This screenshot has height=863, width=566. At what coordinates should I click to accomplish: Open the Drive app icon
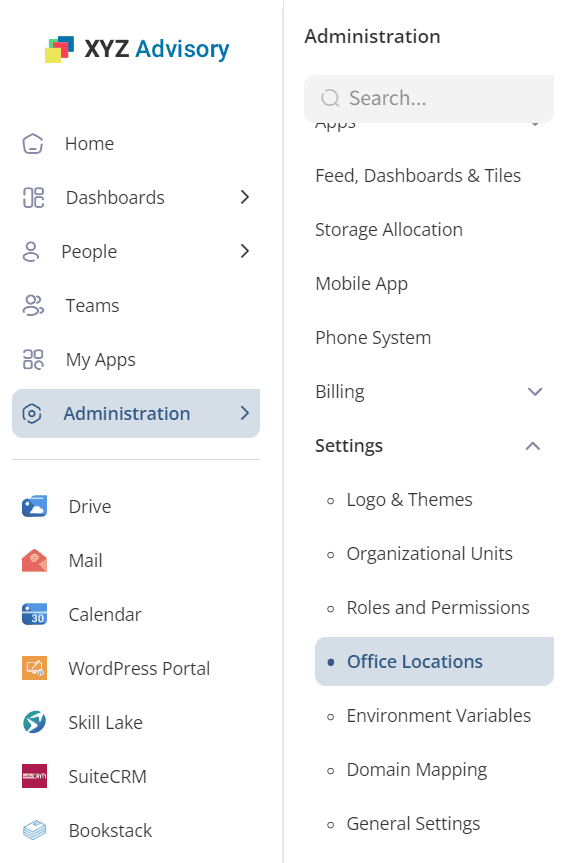(34, 506)
